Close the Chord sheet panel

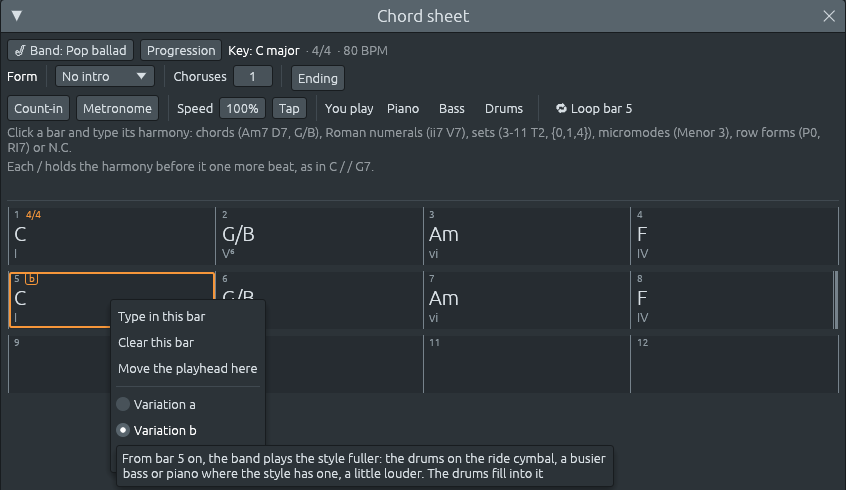829,16
